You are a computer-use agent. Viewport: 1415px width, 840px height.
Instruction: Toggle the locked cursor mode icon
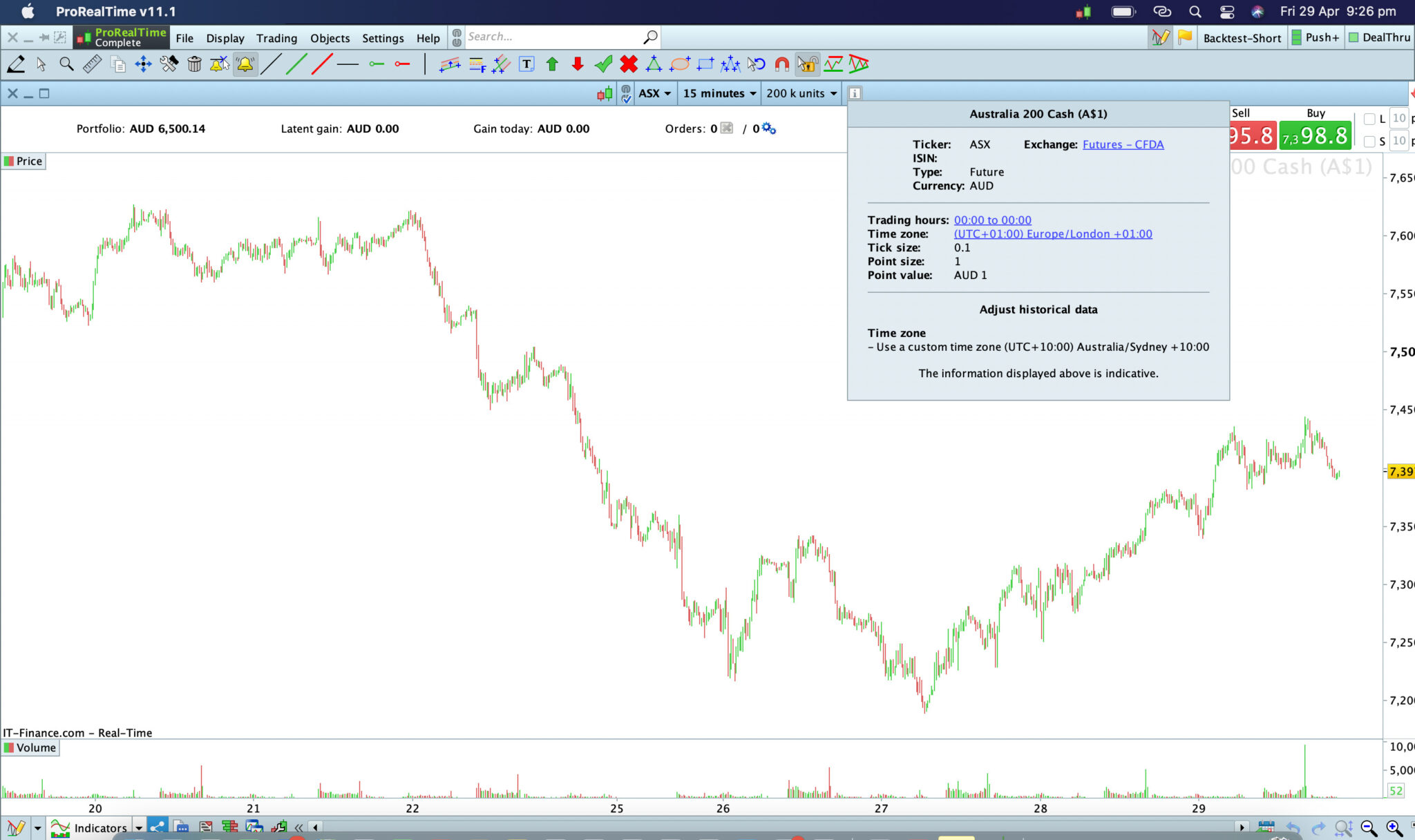(x=807, y=64)
